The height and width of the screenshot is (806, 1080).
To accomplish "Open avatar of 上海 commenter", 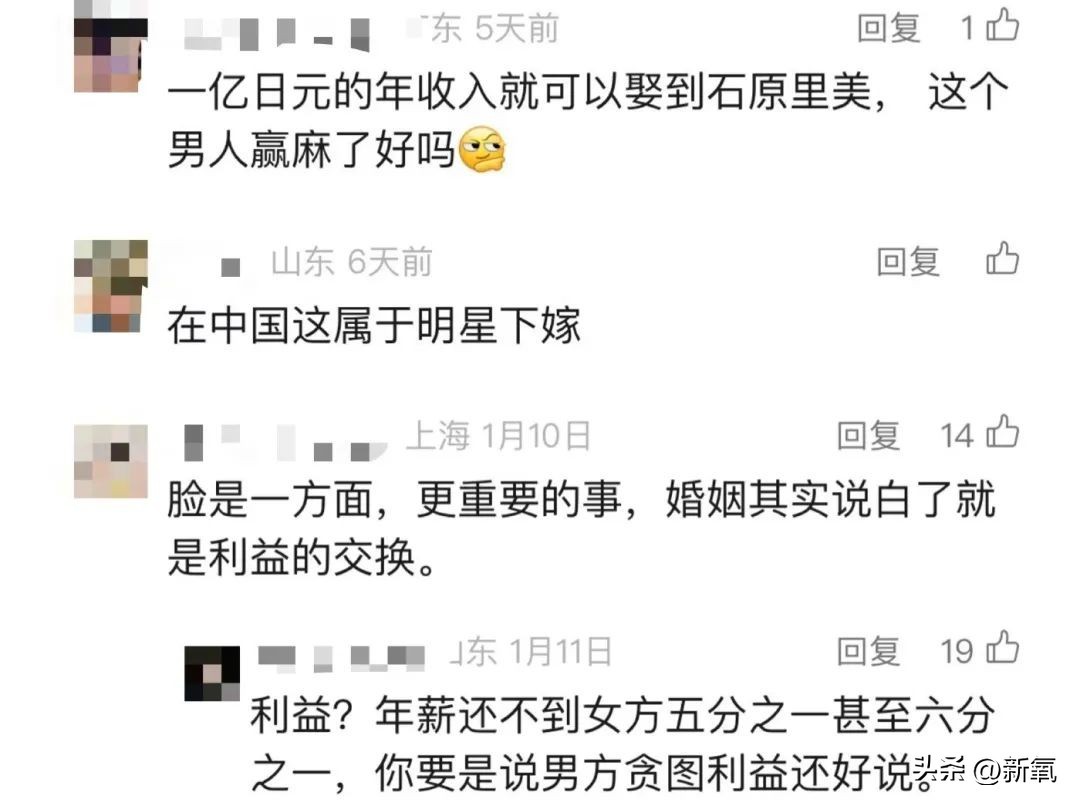I will click(x=111, y=461).
